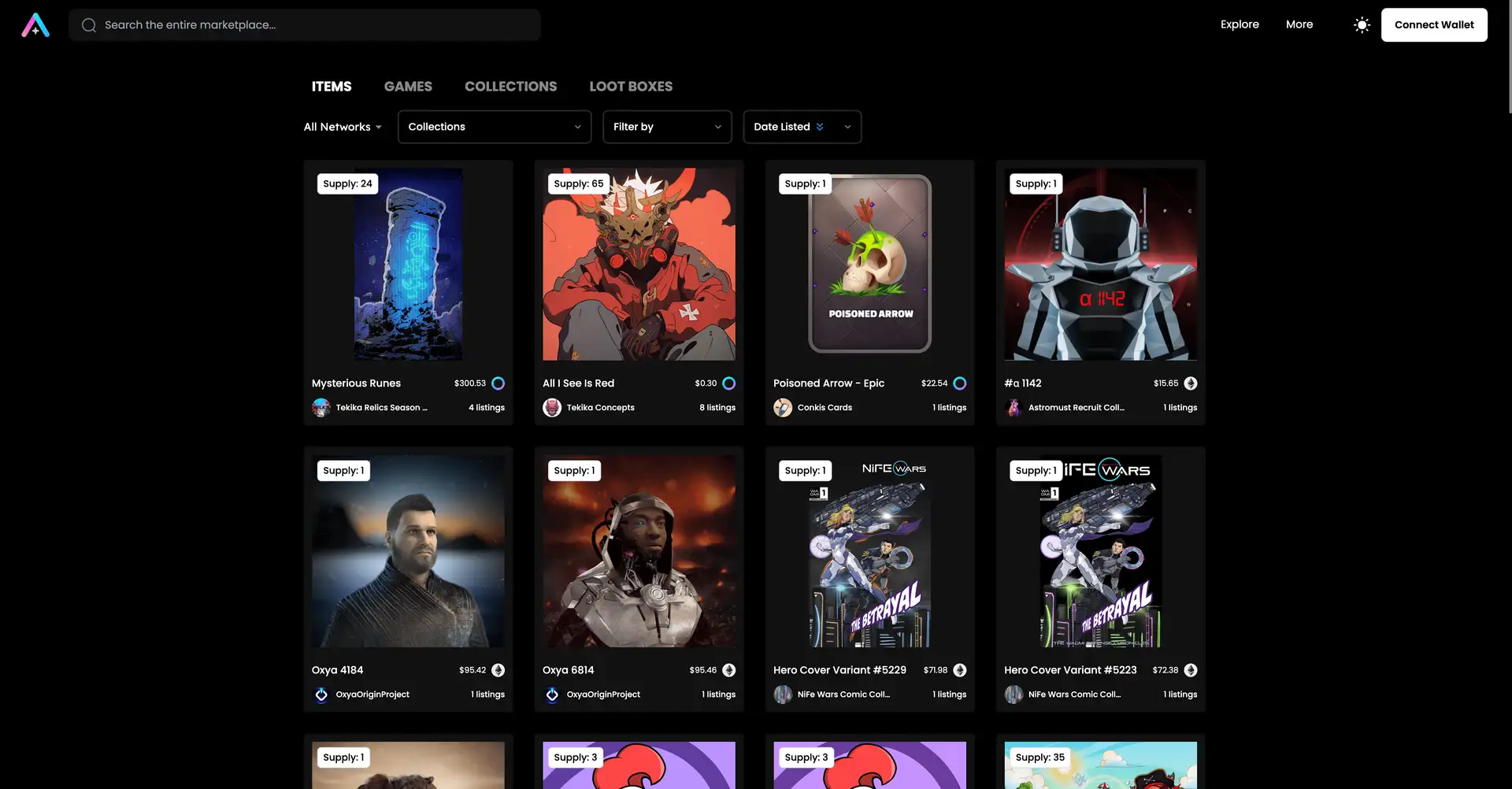
Task: Click OxyaOriginProject avatar under Oxya 4184
Action: click(x=321, y=695)
